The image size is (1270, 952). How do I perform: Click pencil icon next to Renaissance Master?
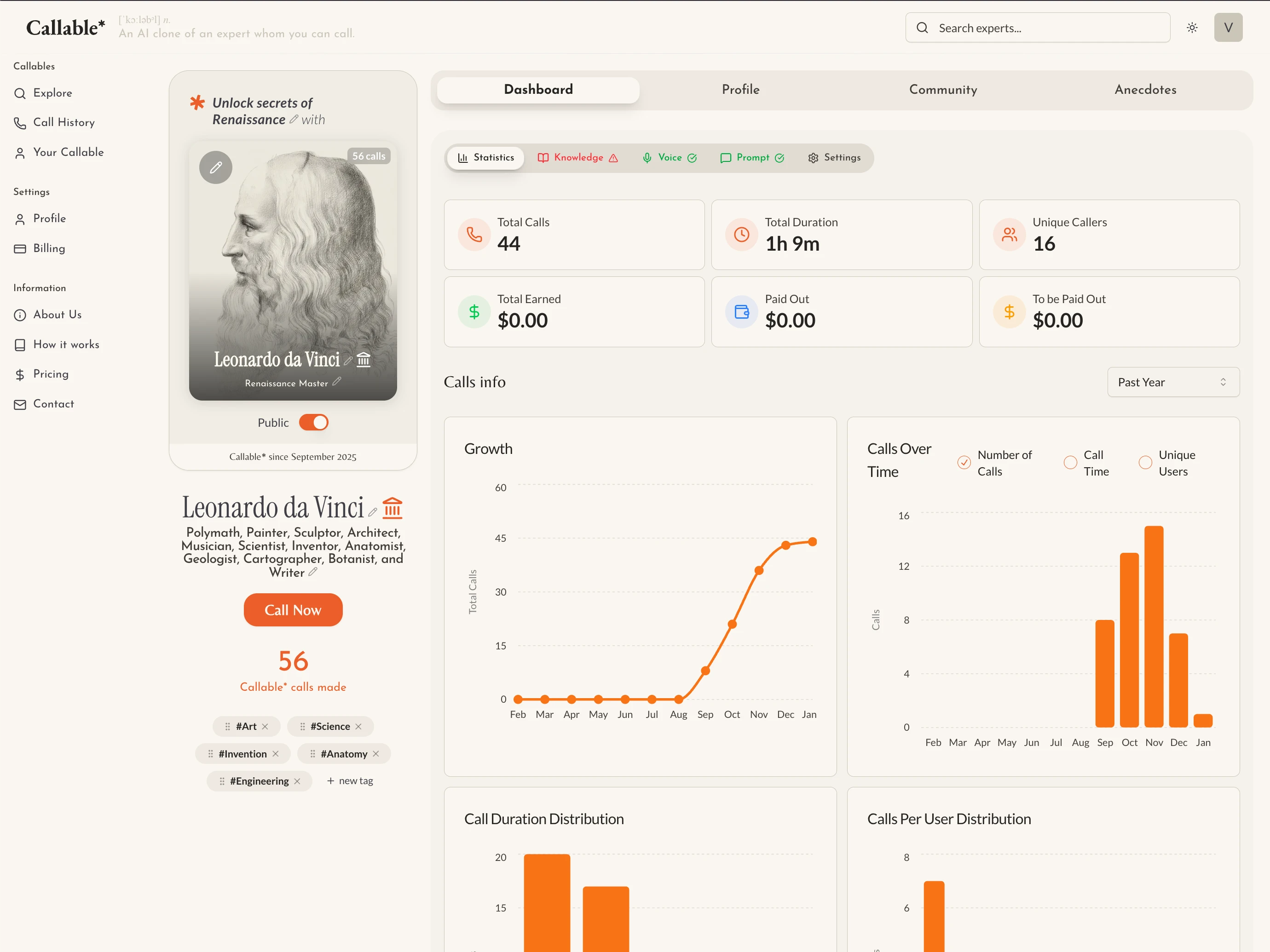tap(337, 382)
